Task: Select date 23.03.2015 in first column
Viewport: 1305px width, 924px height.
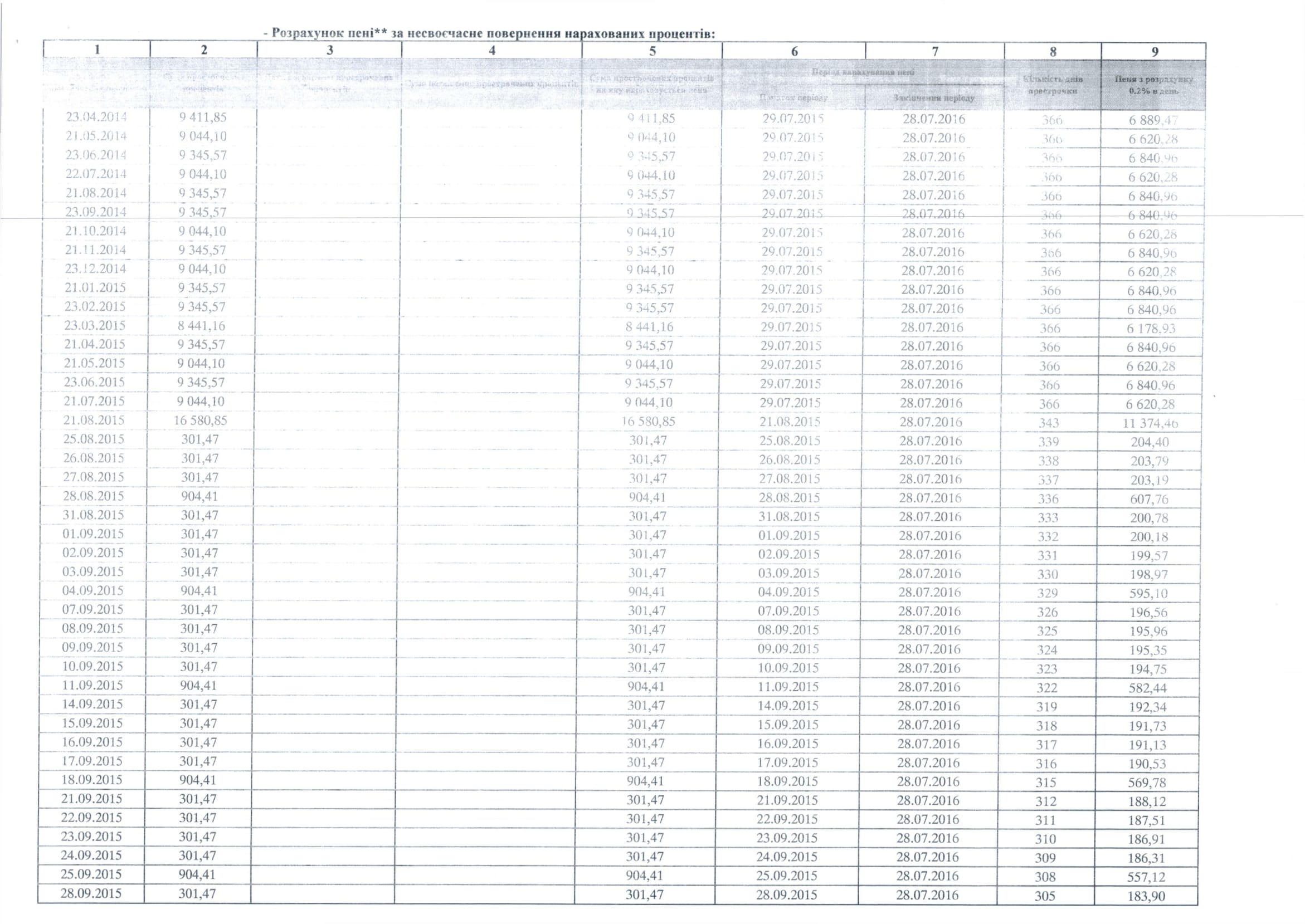Action: 95,325
